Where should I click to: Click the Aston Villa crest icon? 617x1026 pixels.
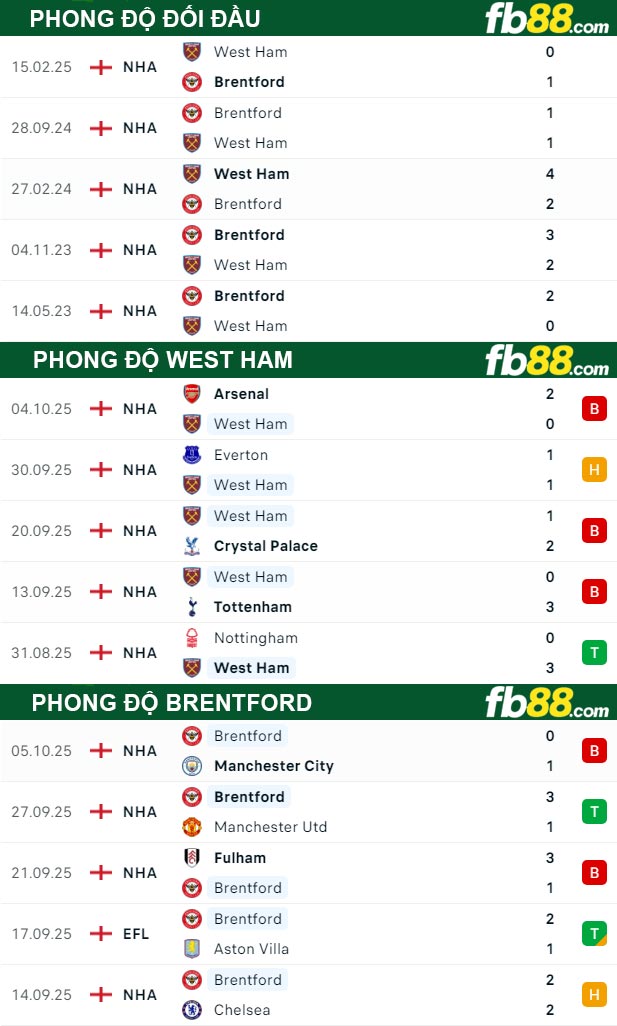192,949
